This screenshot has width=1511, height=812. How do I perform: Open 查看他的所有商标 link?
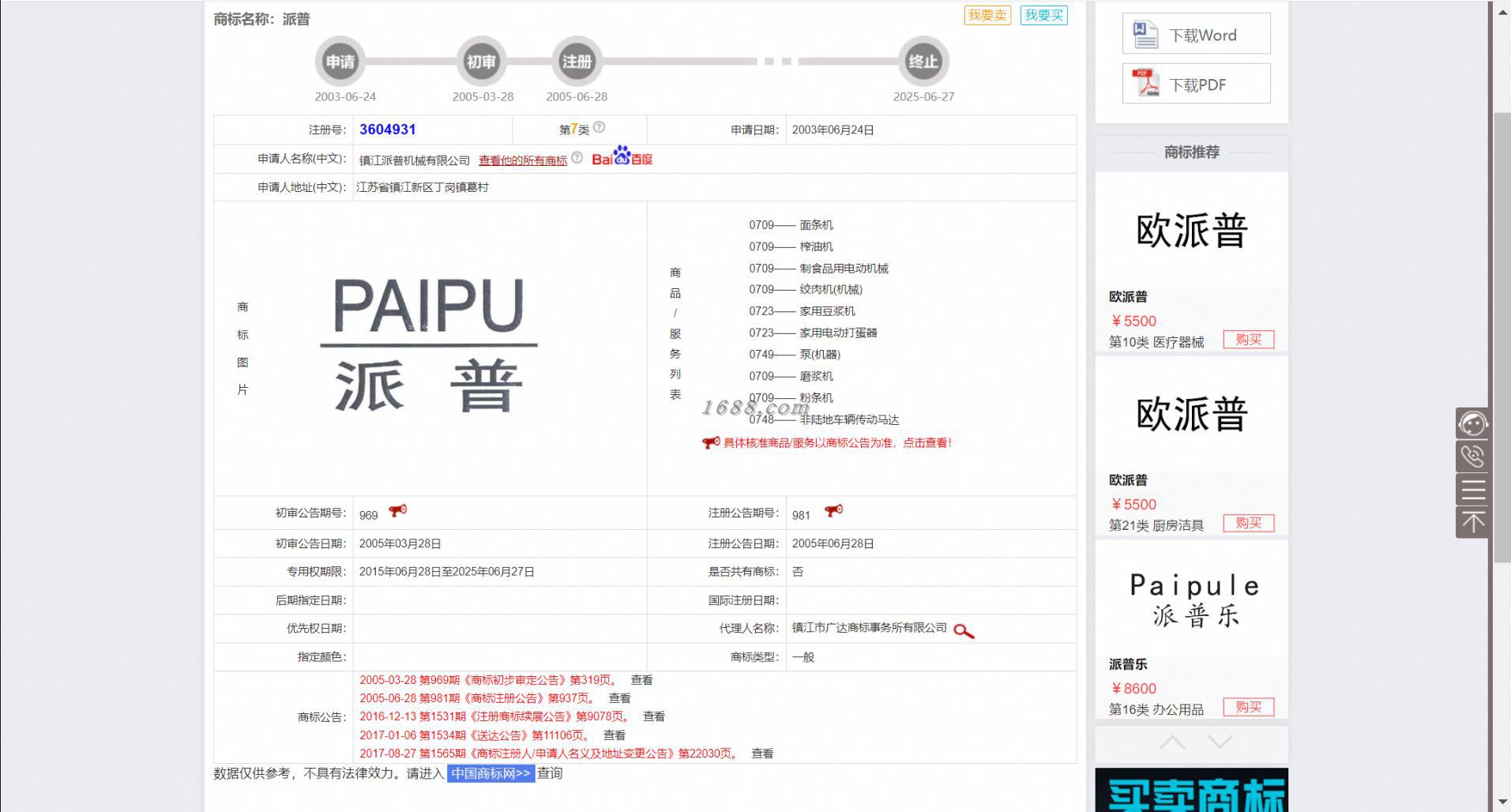point(523,160)
